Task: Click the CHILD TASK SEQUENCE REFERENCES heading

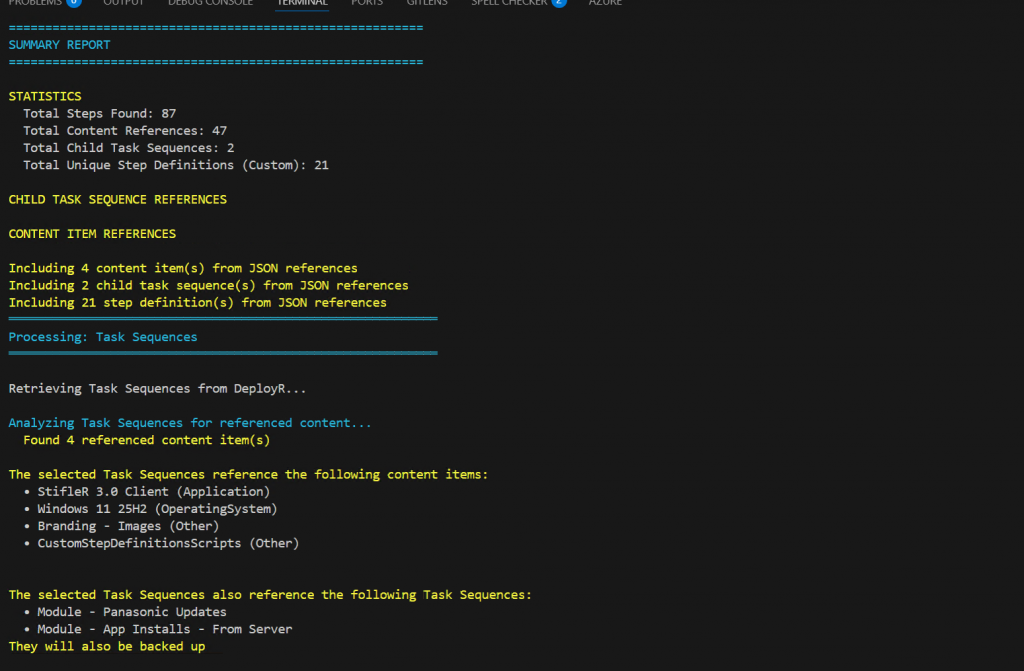Action: (118, 200)
